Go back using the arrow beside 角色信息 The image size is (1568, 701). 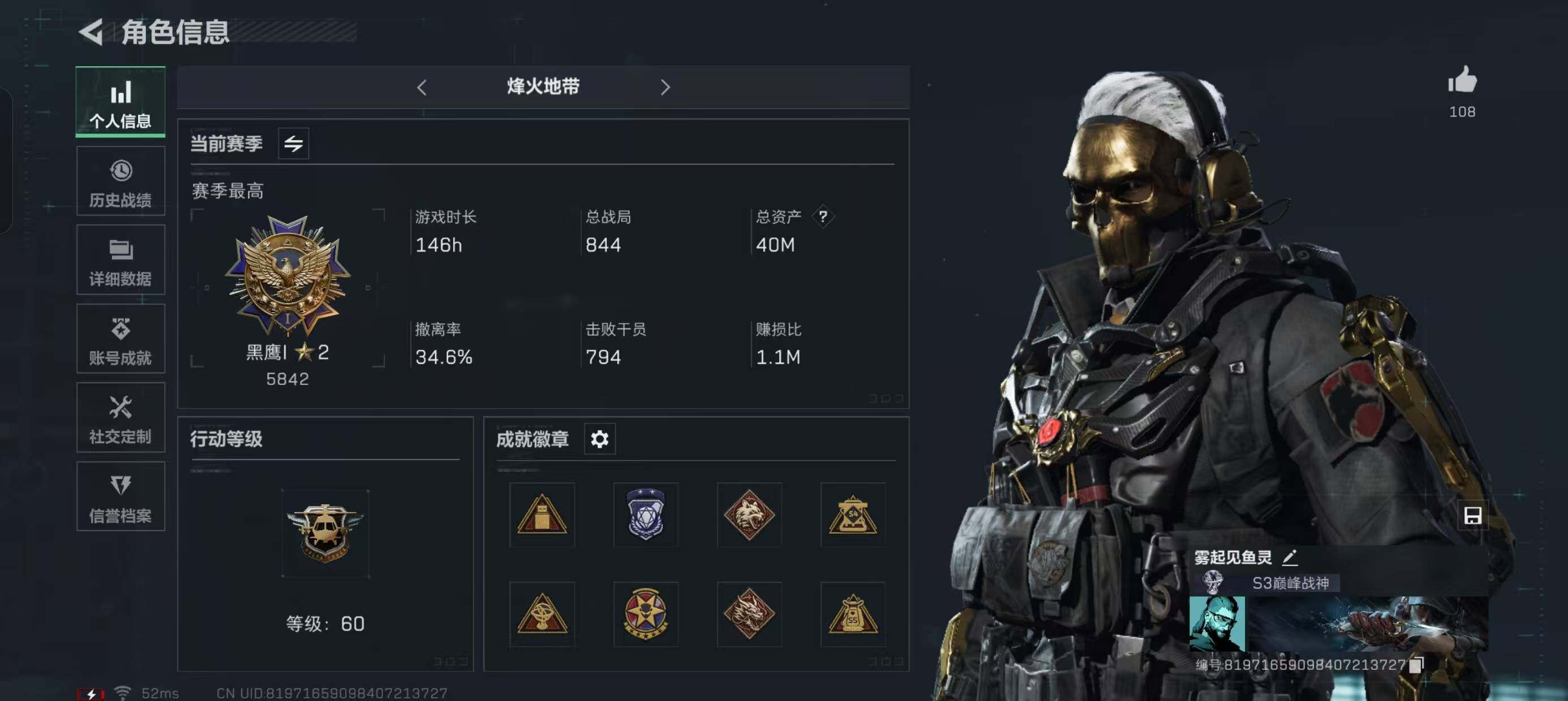click(92, 32)
